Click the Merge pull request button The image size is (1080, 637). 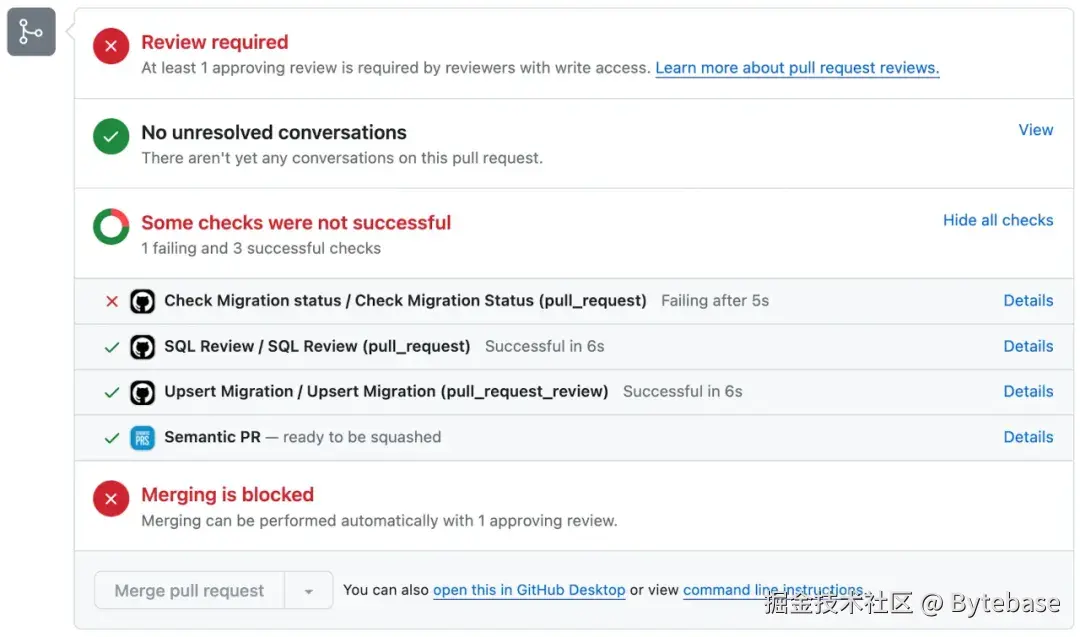[189, 591]
